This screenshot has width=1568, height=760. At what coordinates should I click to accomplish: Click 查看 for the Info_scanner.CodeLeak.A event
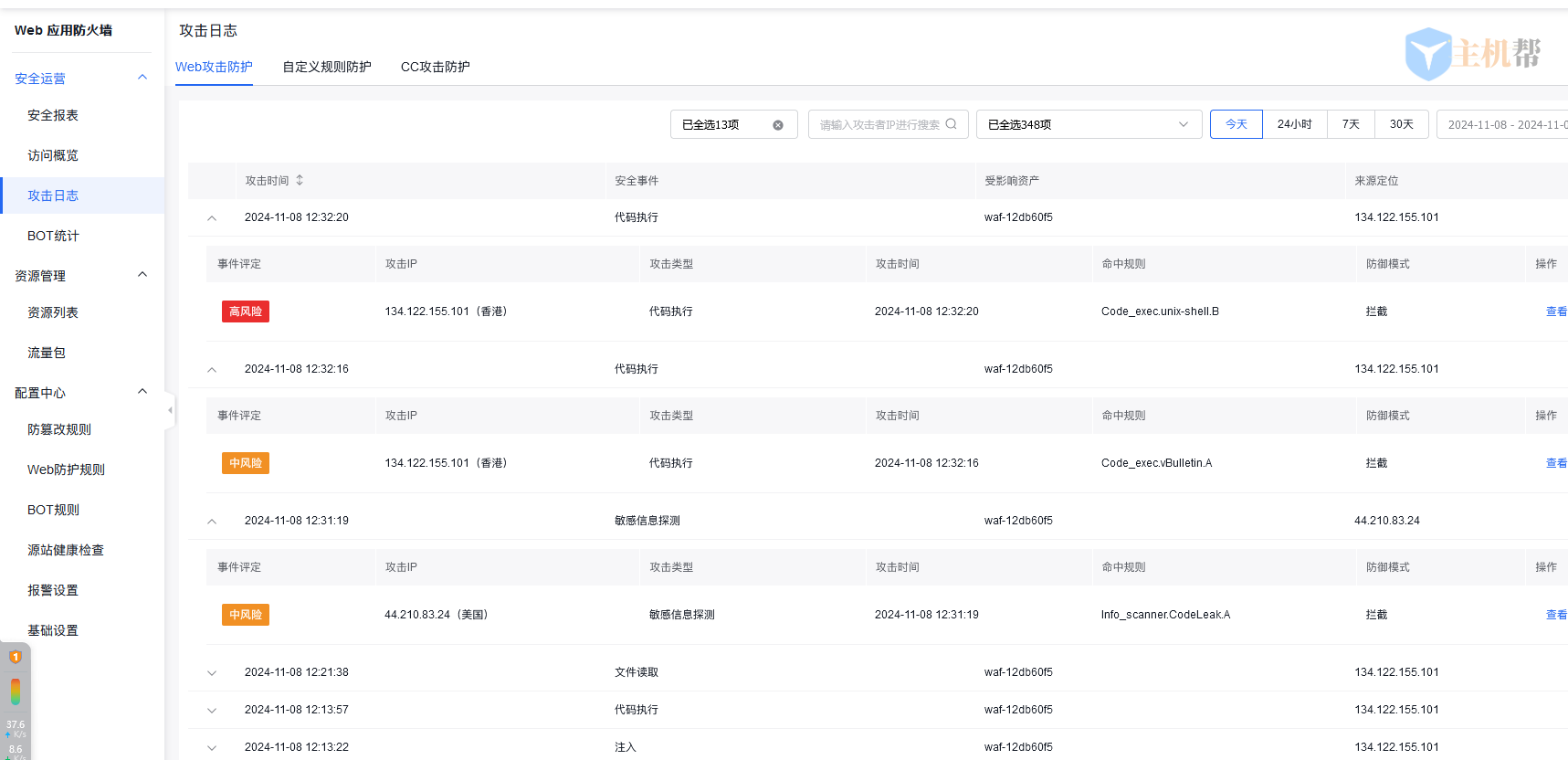coord(1556,615)
